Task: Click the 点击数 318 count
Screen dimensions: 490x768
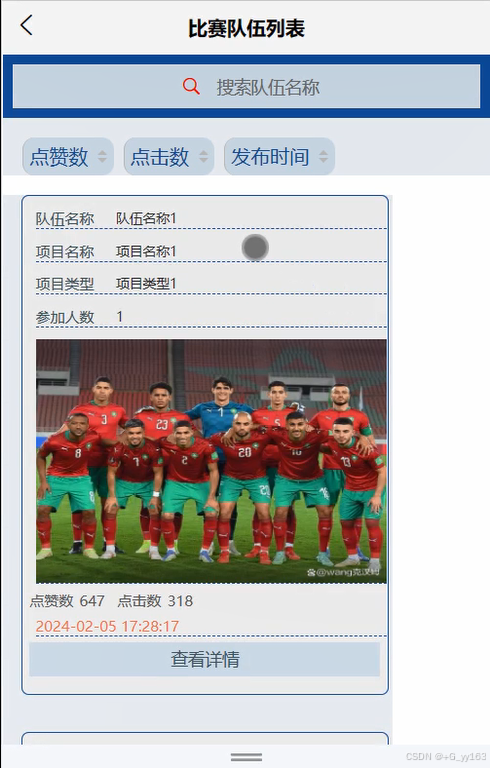Action: pyautogui.click(x=155, y=601)
